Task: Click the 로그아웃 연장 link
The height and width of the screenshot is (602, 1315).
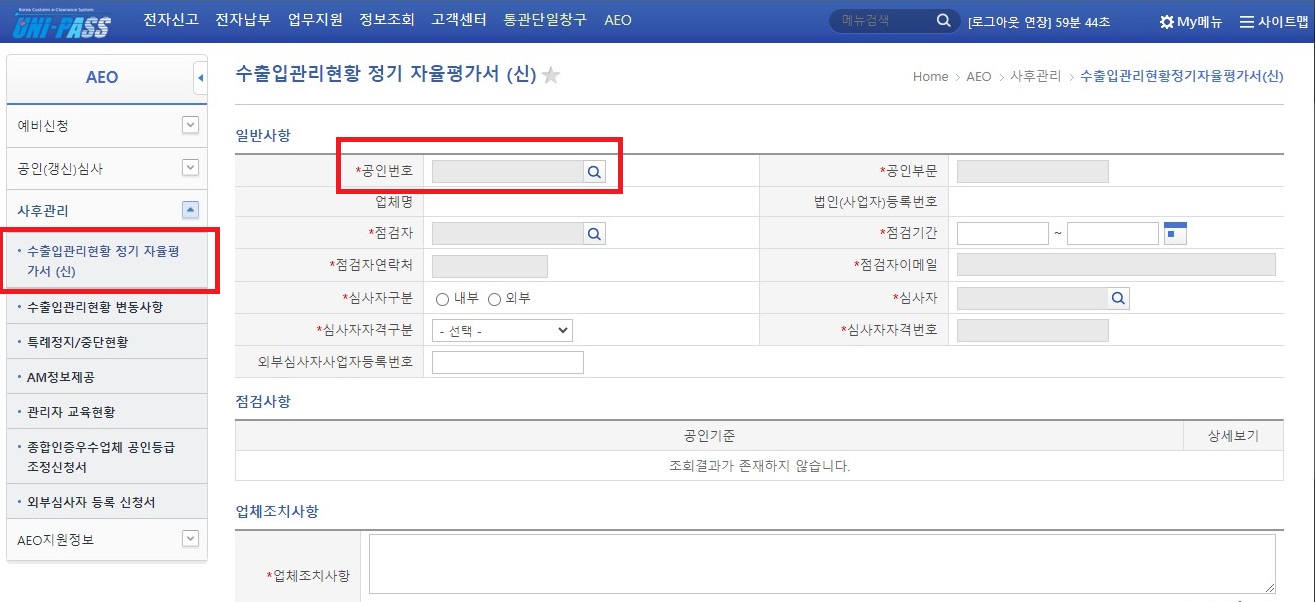Action: click(1010, 21)
